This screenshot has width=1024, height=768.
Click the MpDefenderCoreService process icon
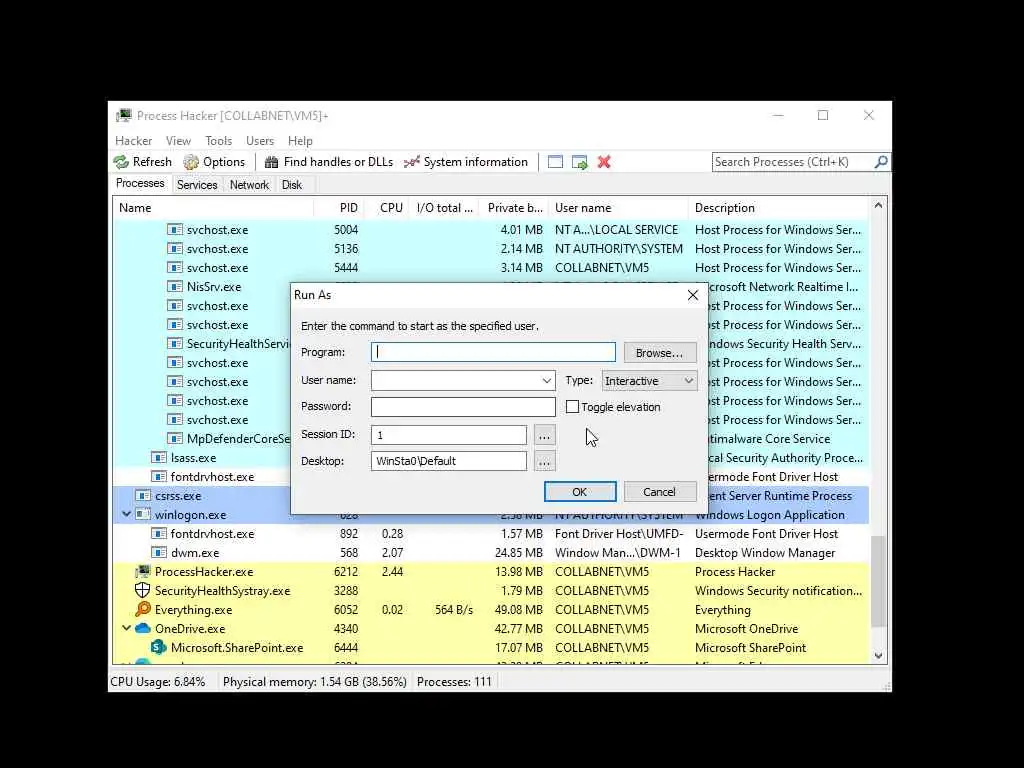(174, 439)
